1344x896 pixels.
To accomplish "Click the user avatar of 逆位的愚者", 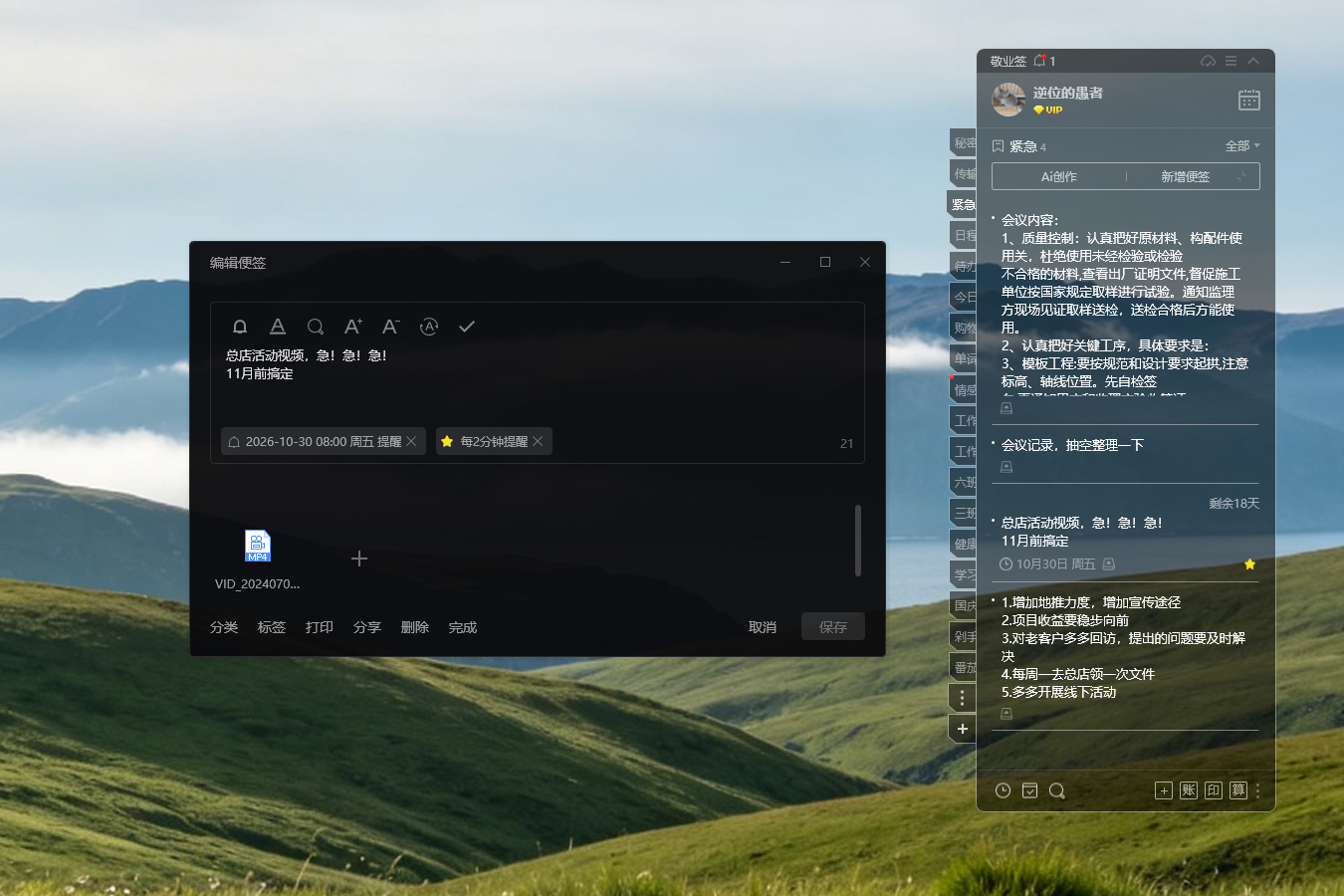I will (x=1008, y=100).
